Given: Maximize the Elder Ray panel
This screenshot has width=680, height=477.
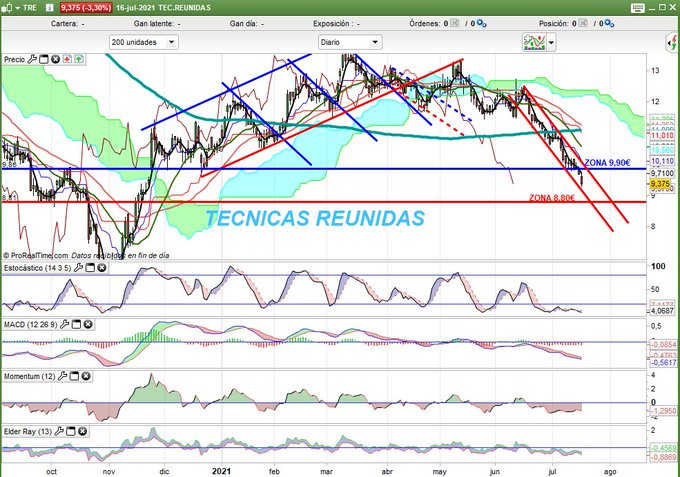Looking at the screenshot, I should coord(71,431).
